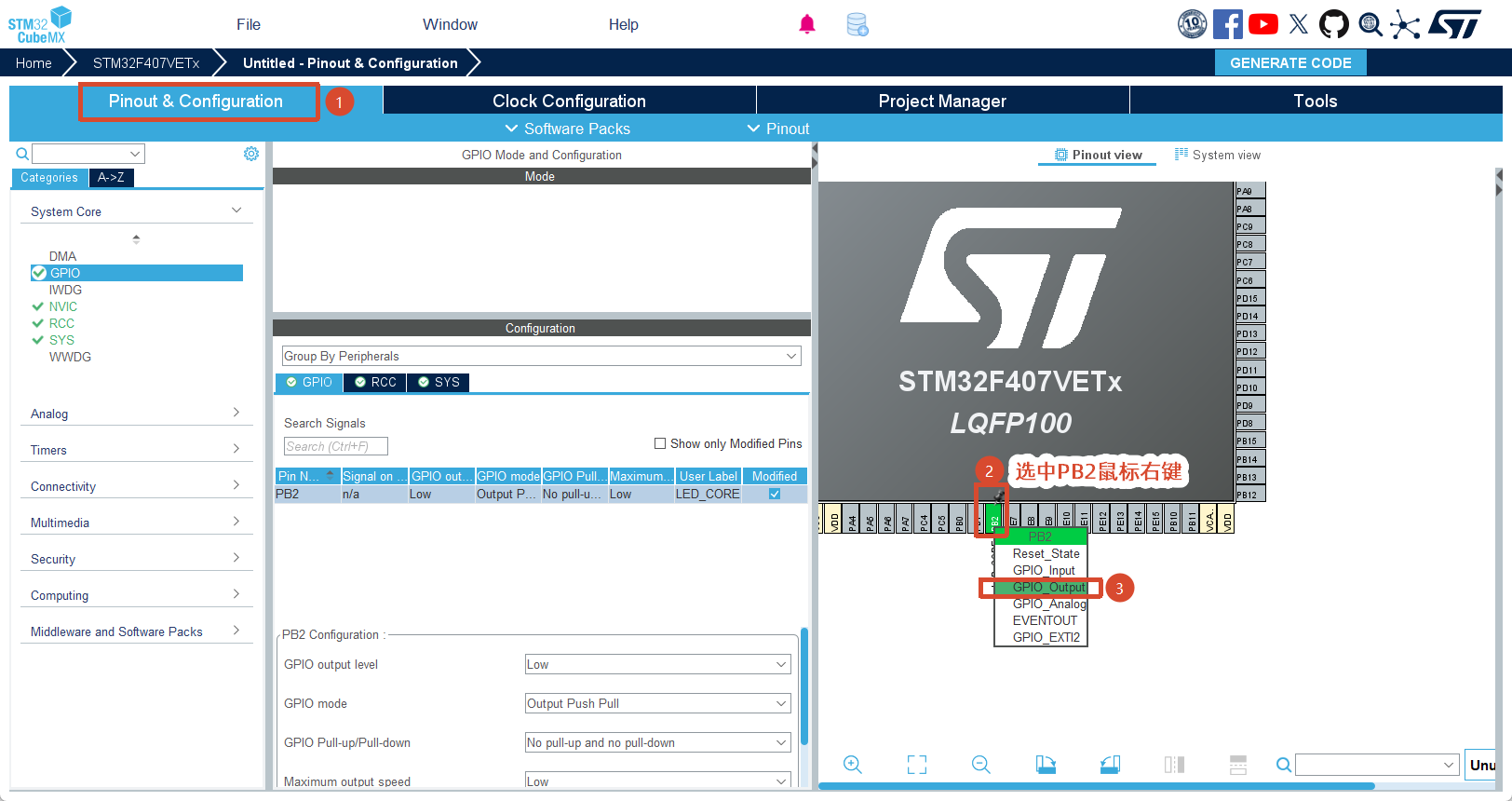
Task: Collapse the System Core category
Action: [x=236, y=210]
